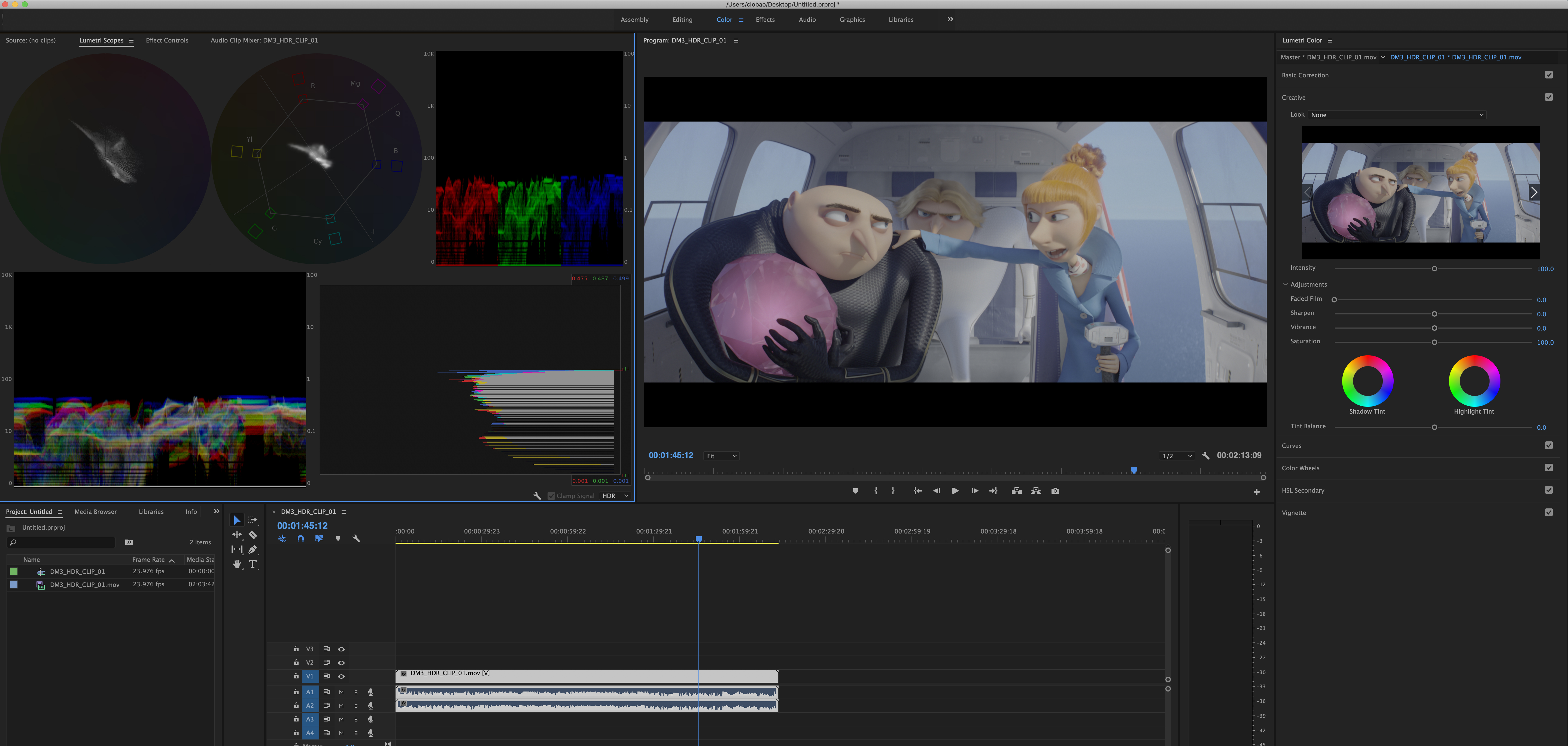
Task: Toggle nest sequence insert icon in timeline
Action: coord(282,538)
